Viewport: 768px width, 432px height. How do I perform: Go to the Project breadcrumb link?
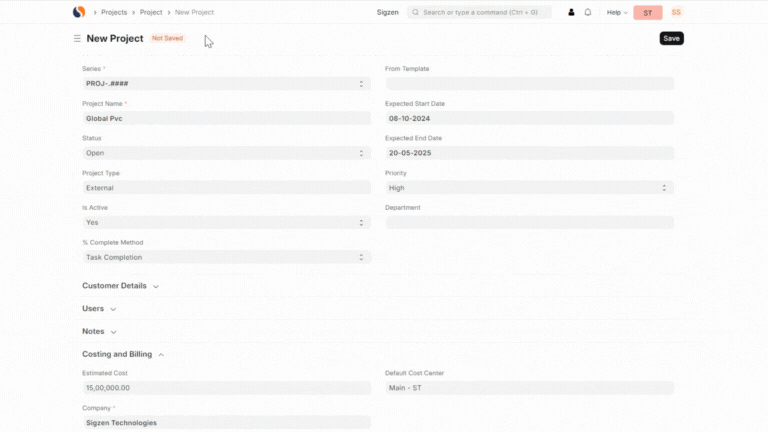[x=151, y=13]
